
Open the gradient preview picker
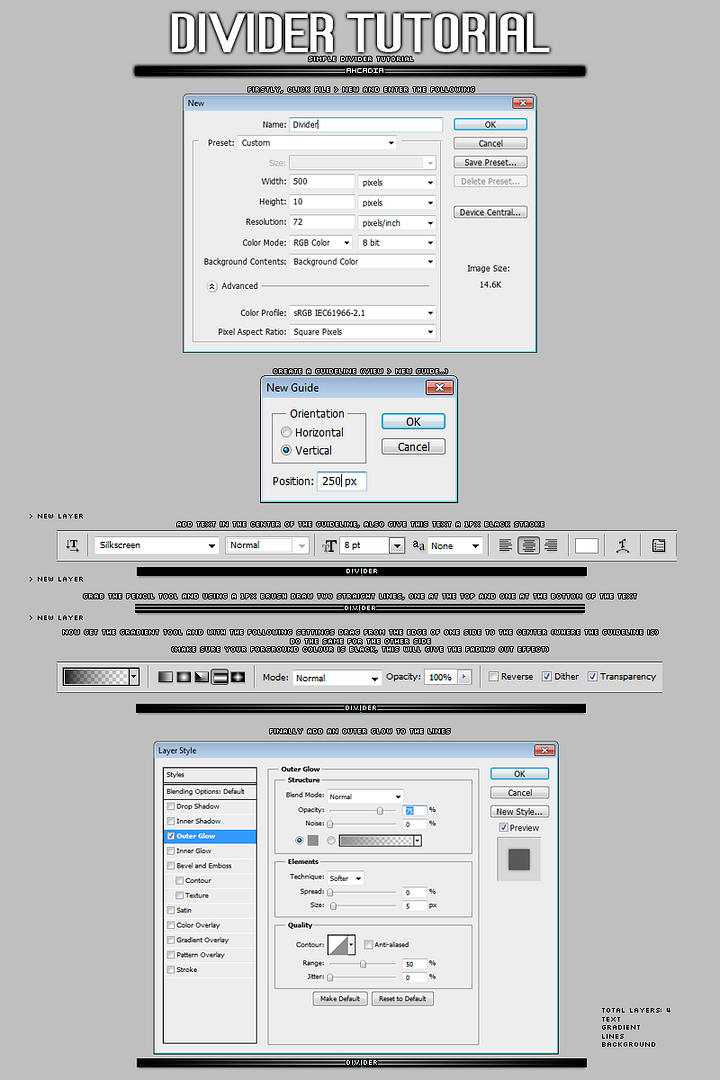(x=101, y=677)
